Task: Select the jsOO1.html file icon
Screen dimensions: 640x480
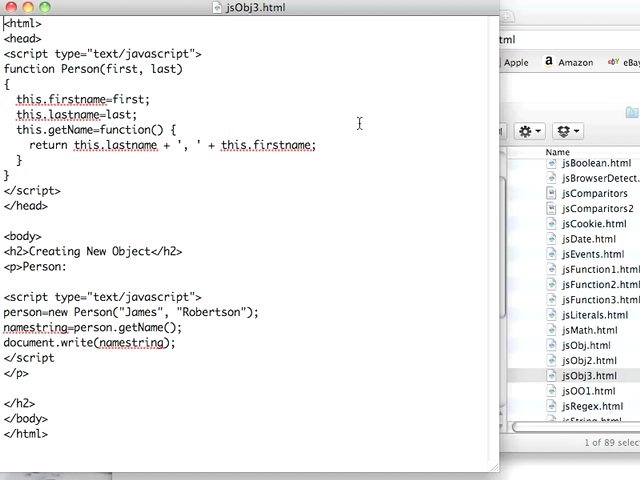Action: click(551, 391)
